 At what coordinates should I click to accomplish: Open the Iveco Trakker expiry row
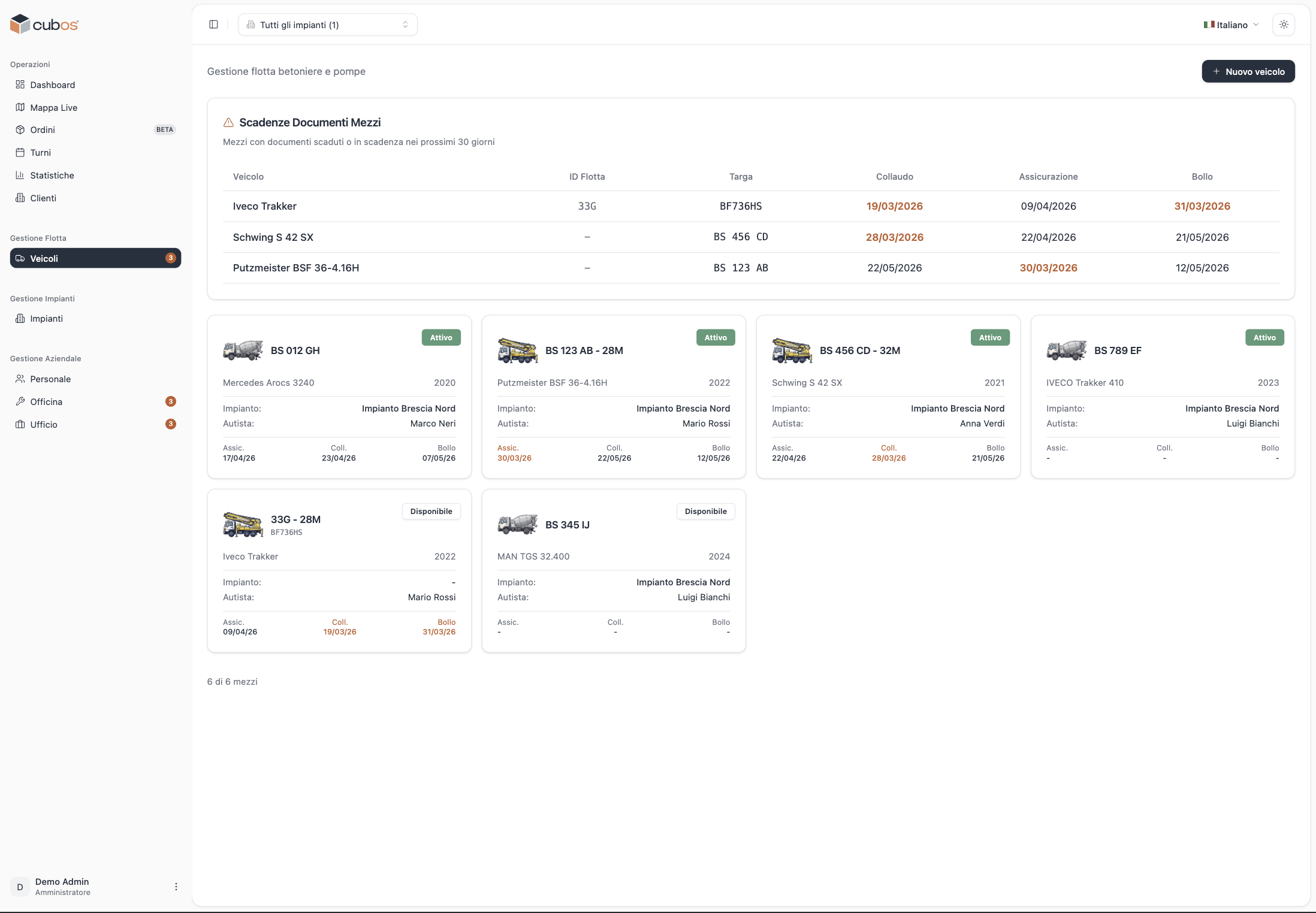pyautogui.click(x=750, y=206)
